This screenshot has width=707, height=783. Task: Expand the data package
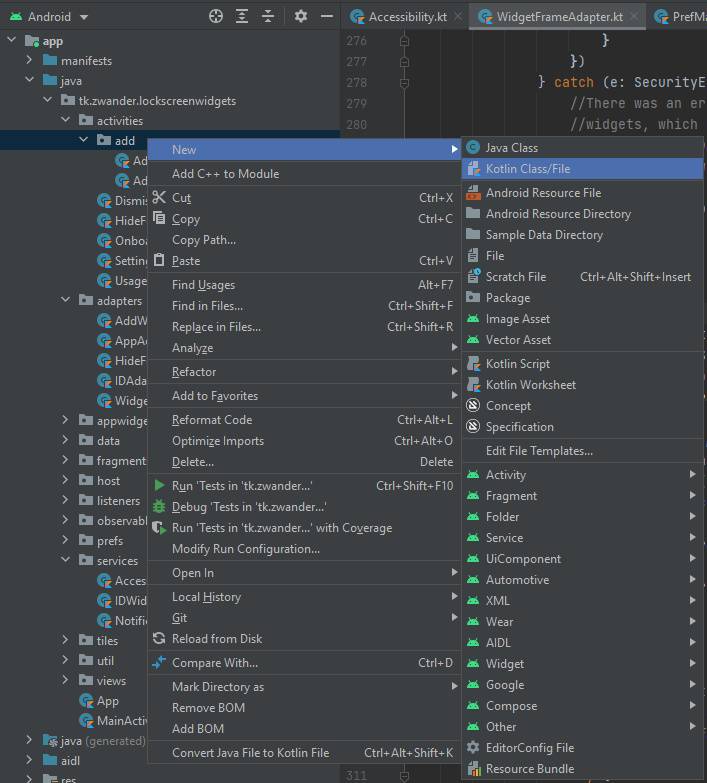pos(65,439)
